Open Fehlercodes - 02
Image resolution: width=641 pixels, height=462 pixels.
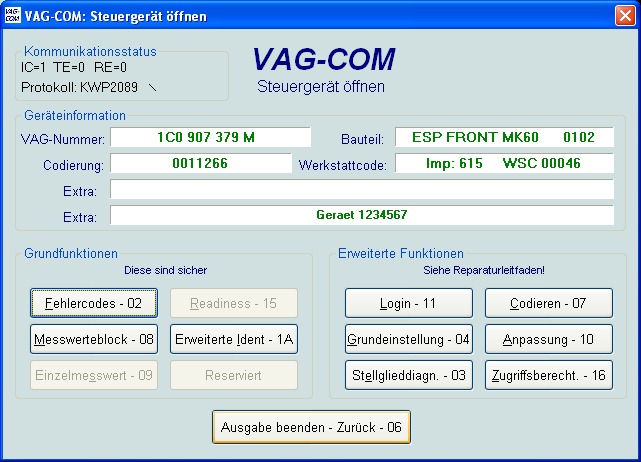tap(94, 303)
